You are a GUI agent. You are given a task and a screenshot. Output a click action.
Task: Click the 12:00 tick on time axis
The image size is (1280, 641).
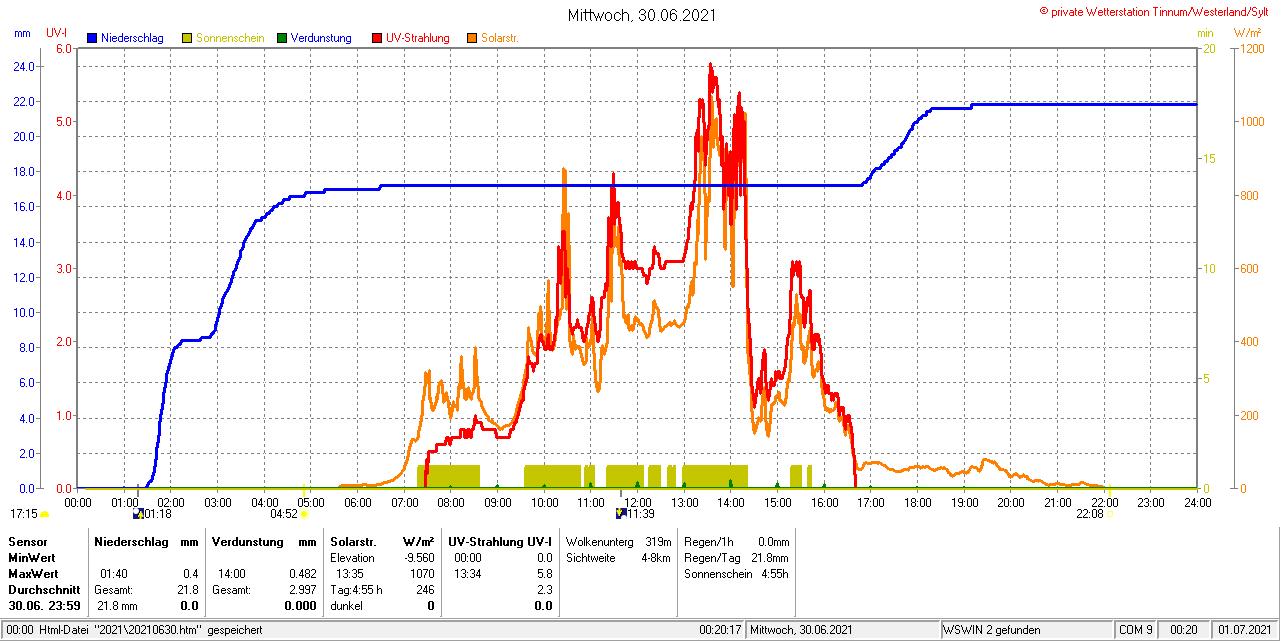(637, 502)
